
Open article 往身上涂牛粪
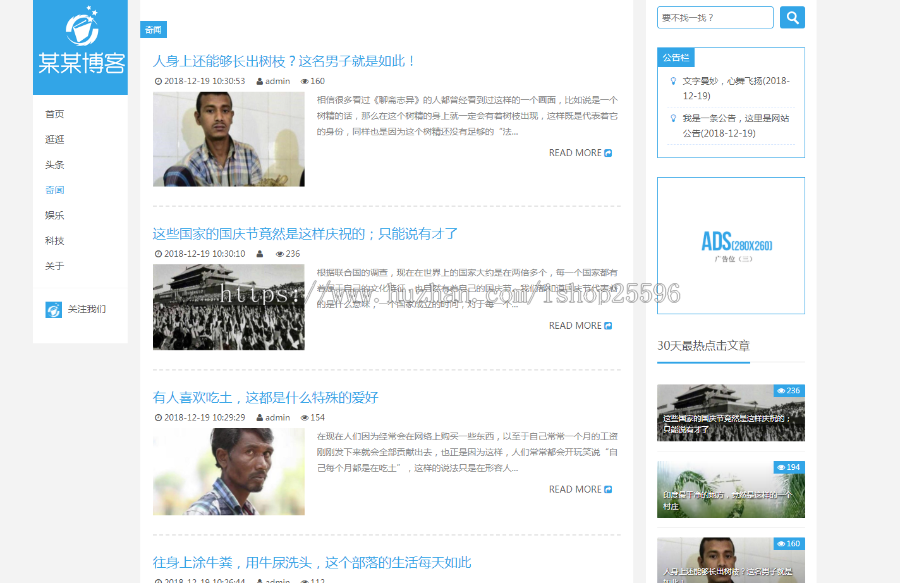coord(312,562)
